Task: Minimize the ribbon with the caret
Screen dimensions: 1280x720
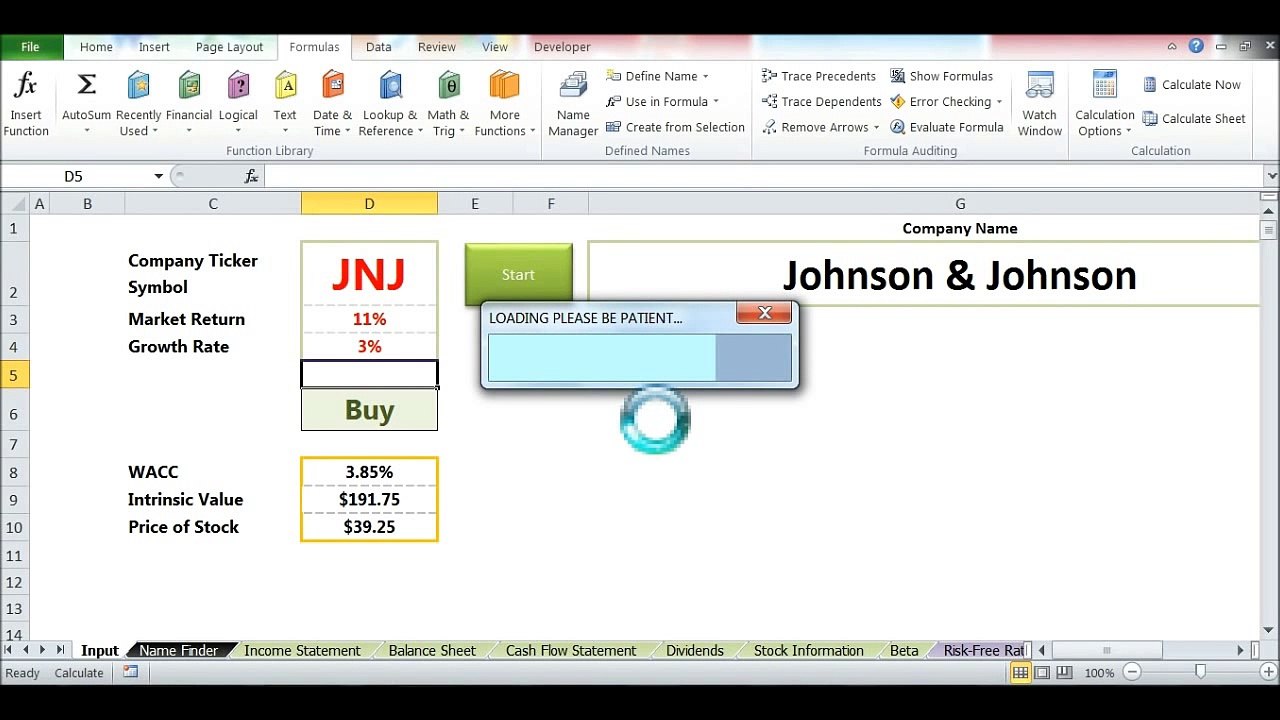Action: click(1173, 46)
